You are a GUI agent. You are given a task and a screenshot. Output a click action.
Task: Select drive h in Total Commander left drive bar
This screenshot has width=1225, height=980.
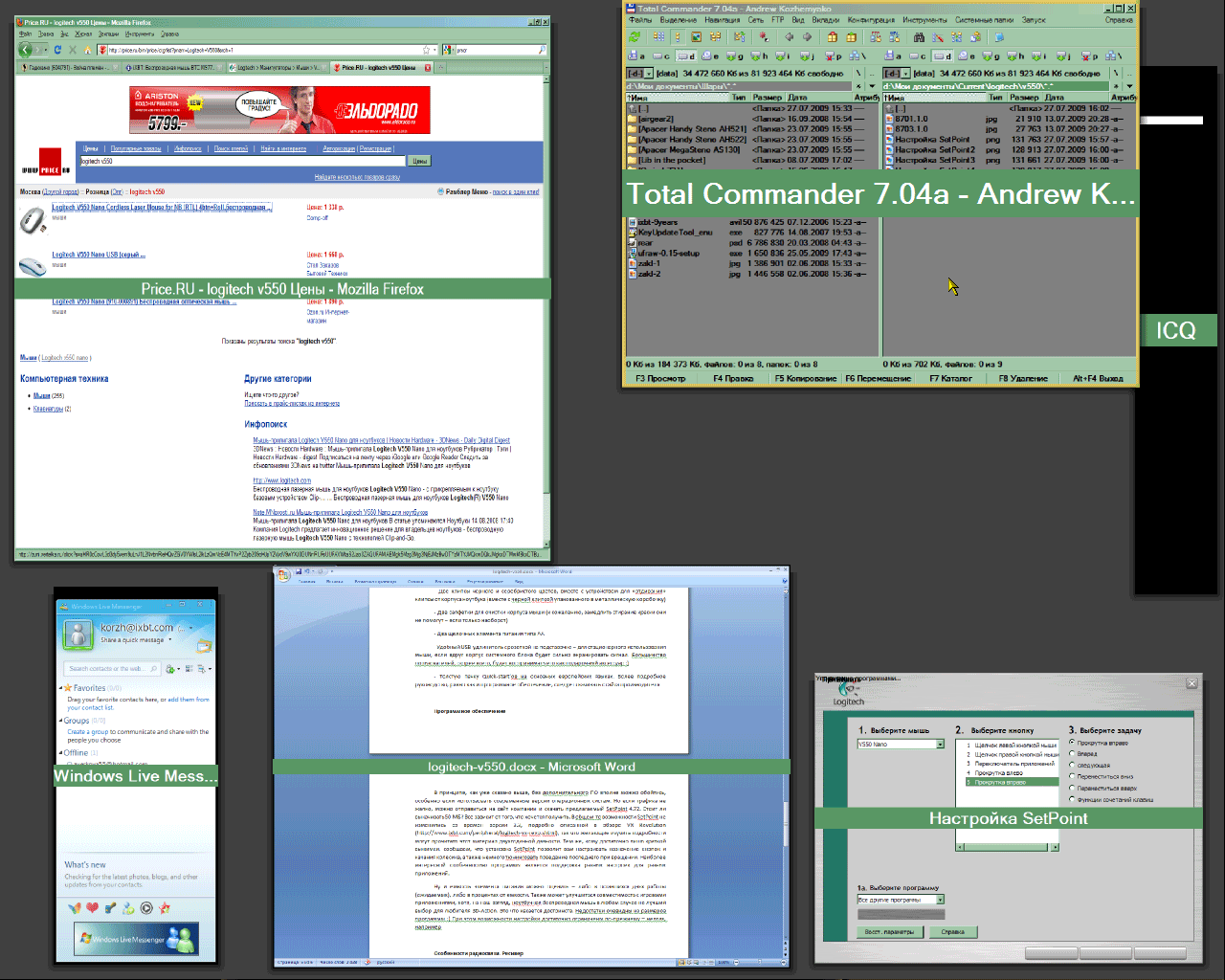[760, 56]
